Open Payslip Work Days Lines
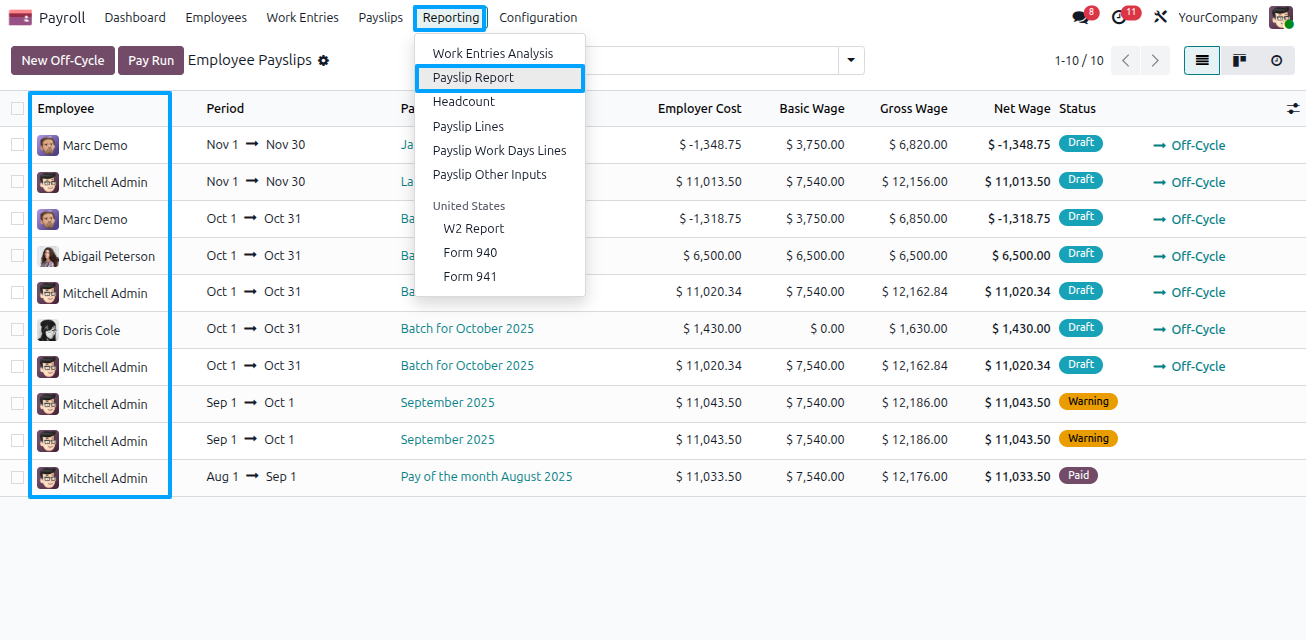Screen dimensions: 1306x640 (500, 150)
